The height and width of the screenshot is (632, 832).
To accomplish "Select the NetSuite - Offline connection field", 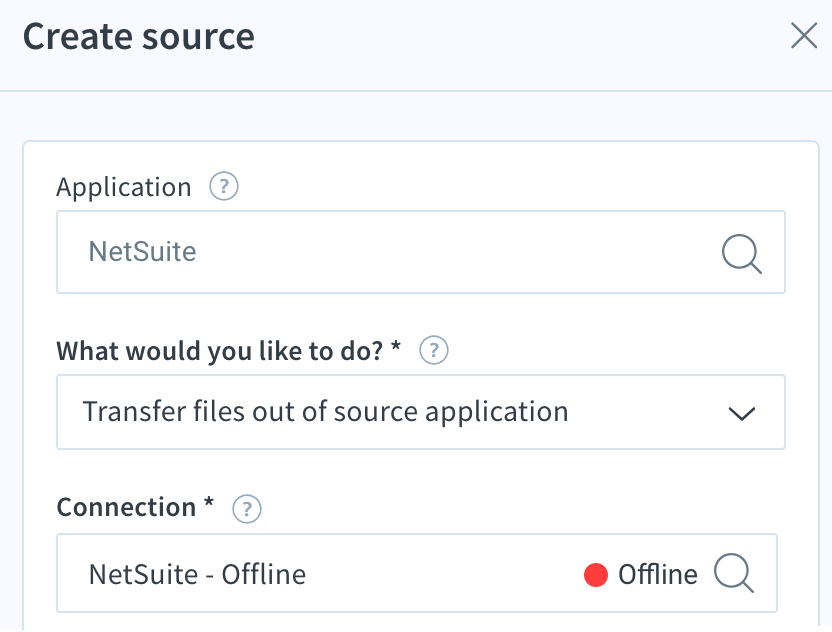I will click(x=417, y=573).
